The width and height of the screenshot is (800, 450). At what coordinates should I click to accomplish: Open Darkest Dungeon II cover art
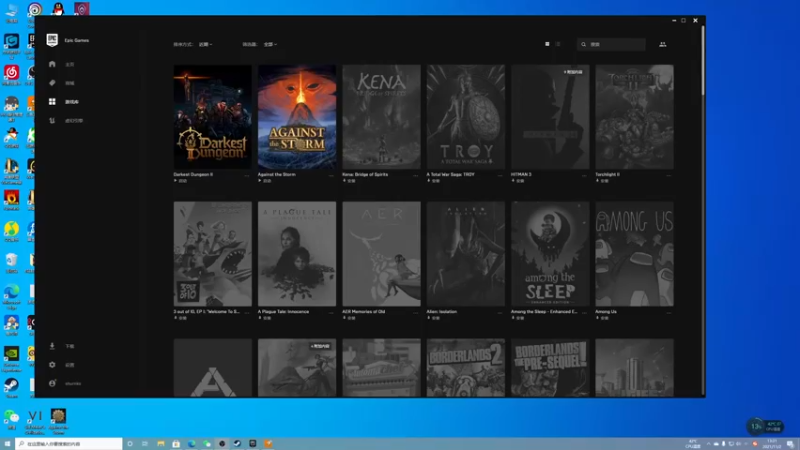point(213,117)
